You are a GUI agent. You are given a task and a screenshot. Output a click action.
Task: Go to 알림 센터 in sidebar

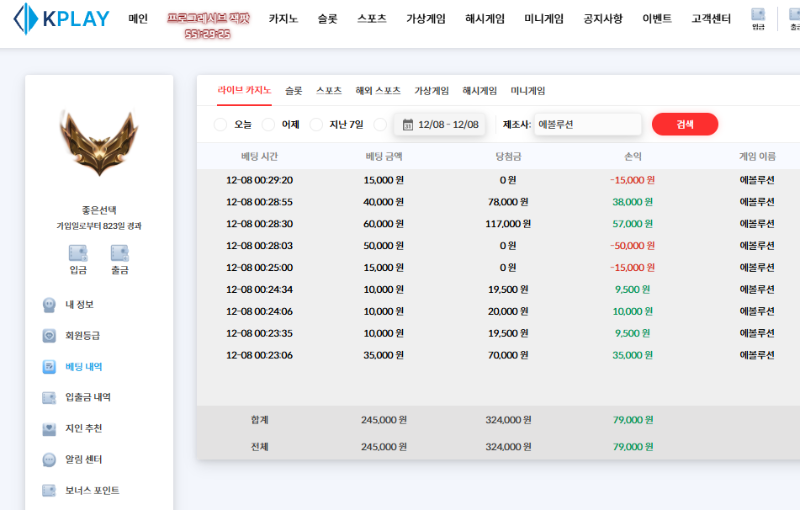[84, 460]
